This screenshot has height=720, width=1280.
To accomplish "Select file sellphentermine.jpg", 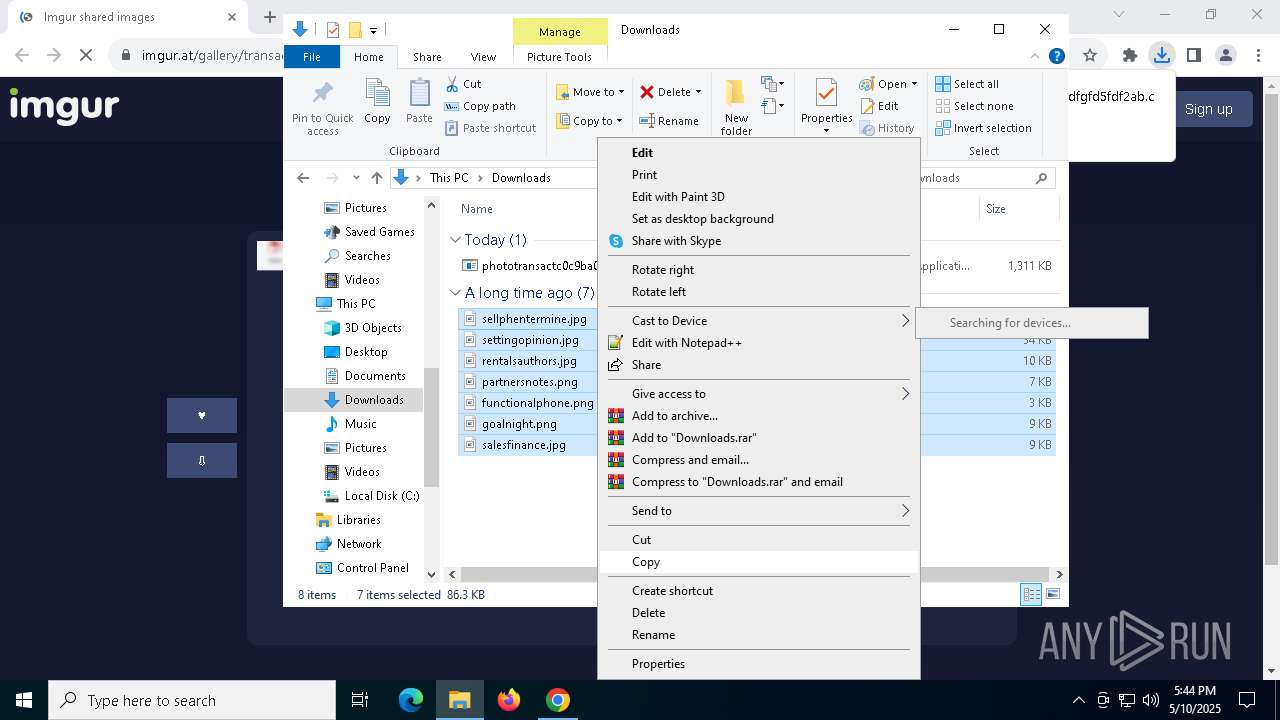I will [534, 319].
